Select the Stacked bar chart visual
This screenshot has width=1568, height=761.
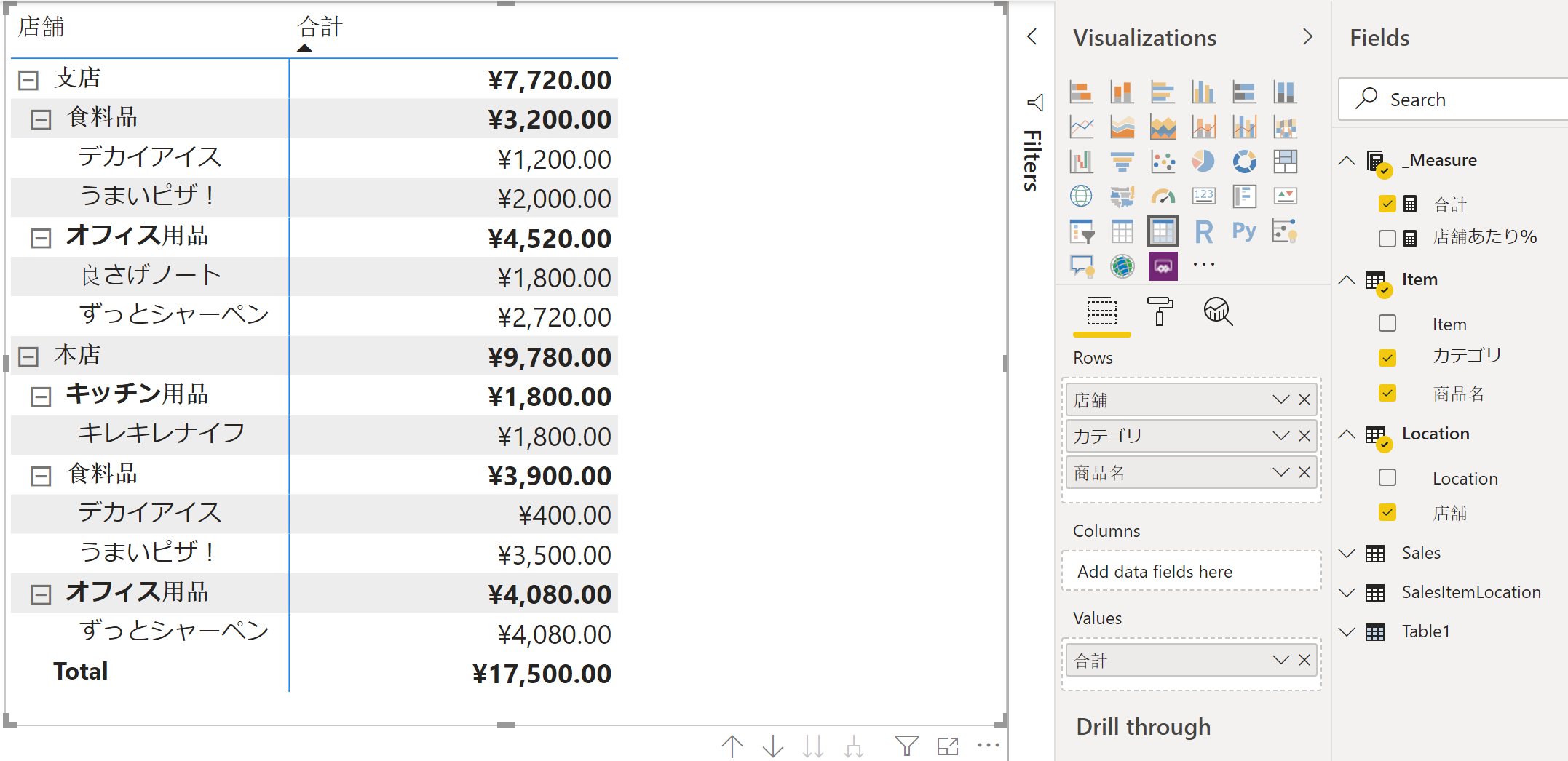1081,92
